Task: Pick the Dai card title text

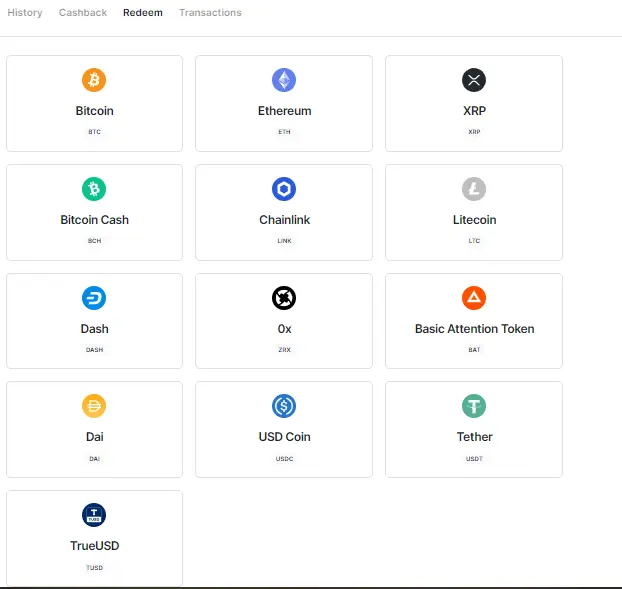Action: click(94, 437)
